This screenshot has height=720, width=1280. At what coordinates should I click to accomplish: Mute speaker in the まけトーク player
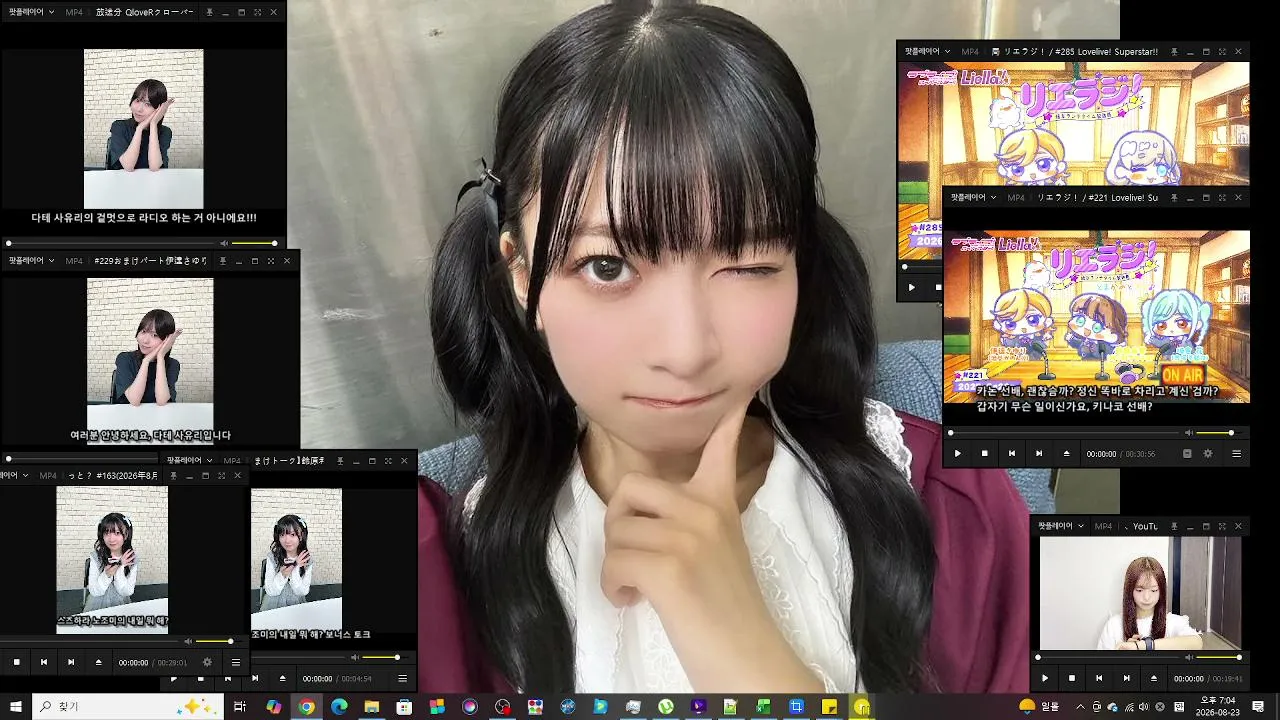[x=354, y=657]
